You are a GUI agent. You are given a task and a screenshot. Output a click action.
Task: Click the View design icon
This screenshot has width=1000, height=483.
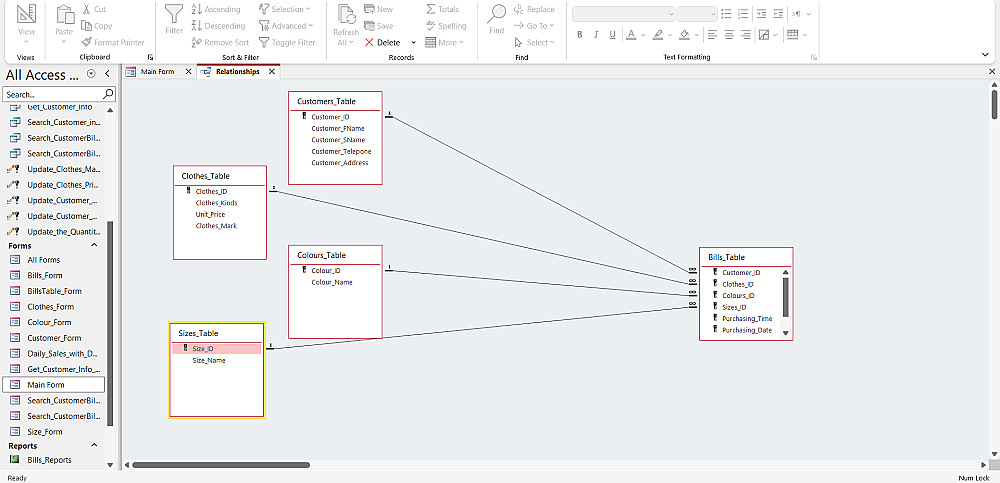point(26,15)
